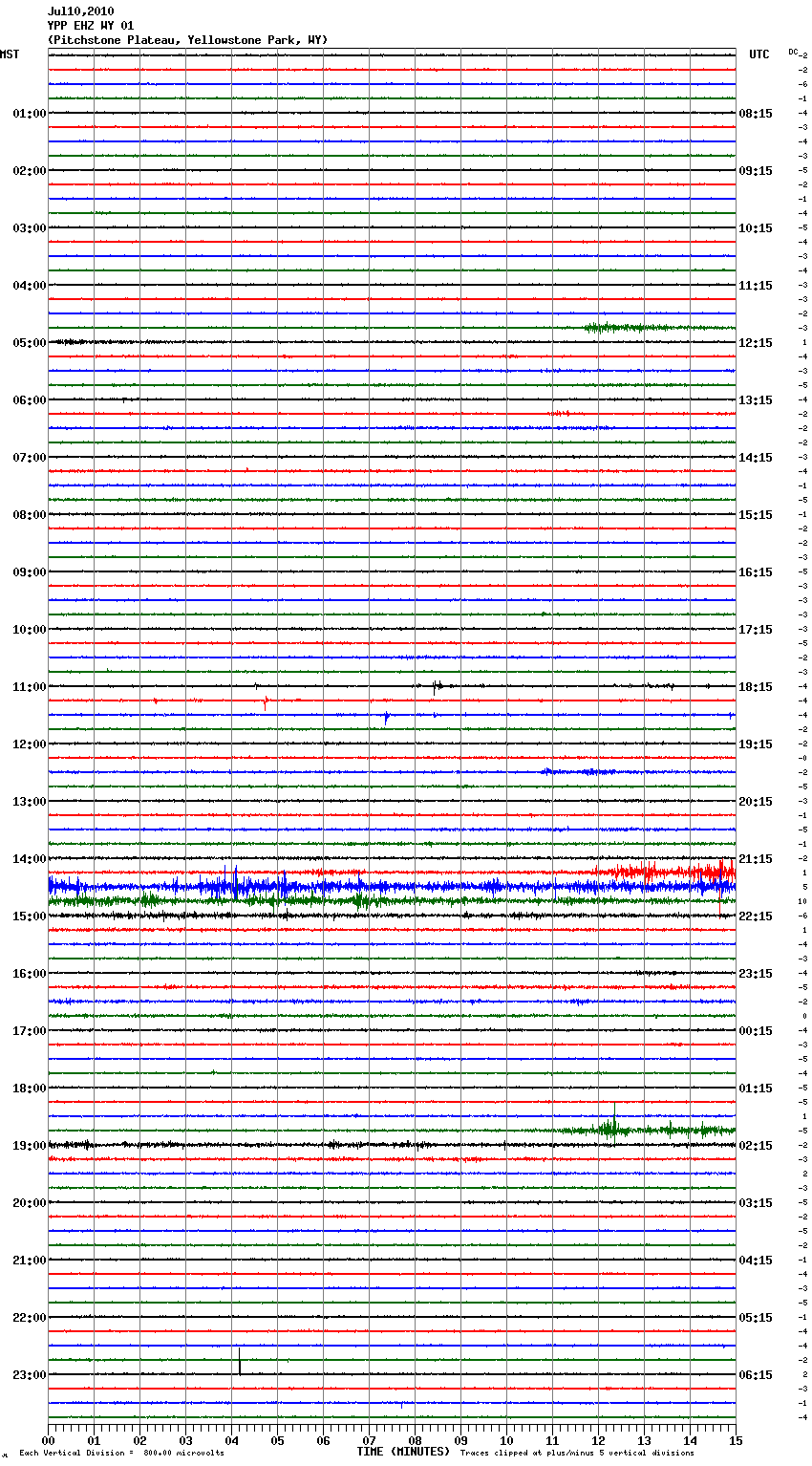Select the "16:00" MST time label
The image size is (812, 1466).
point(29,974)
